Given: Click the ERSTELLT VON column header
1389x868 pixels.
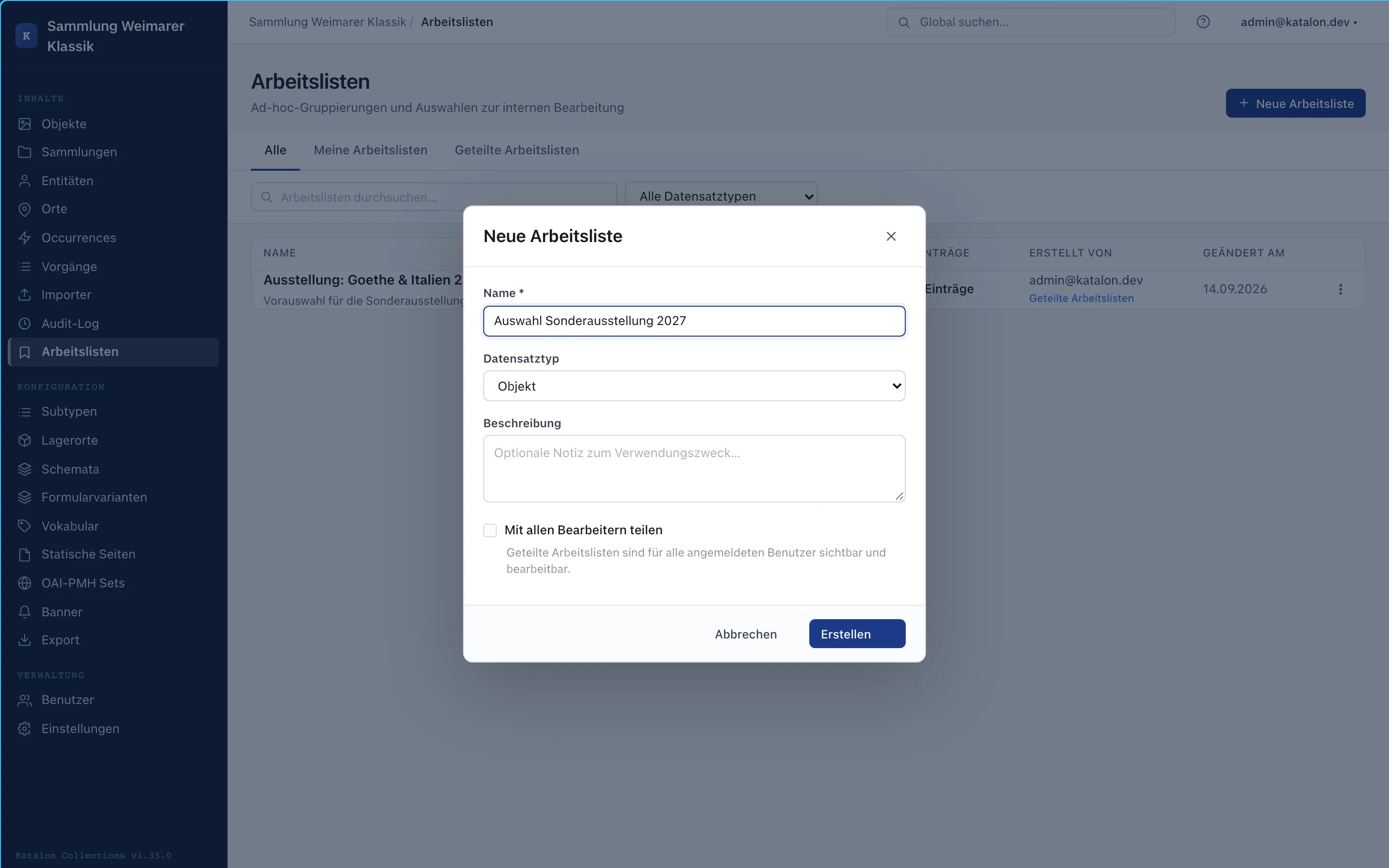Looking at the screenshot, I should pyautogui.click(x=1070, y=253).
